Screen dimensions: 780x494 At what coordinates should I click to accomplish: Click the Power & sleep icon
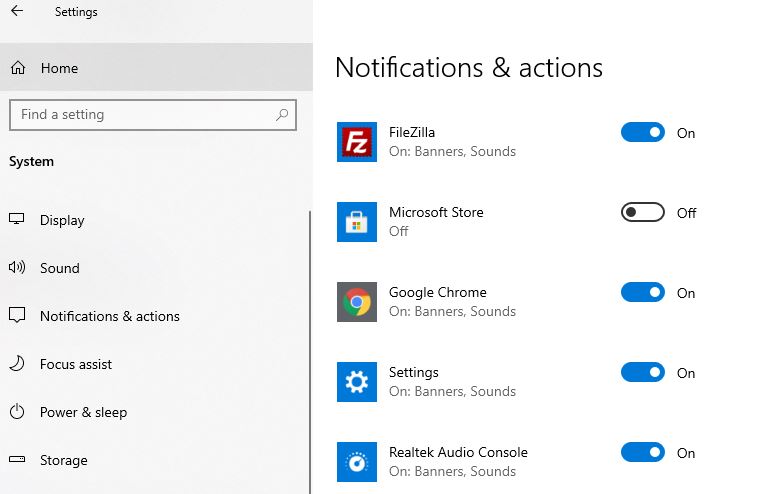point(17,411)
